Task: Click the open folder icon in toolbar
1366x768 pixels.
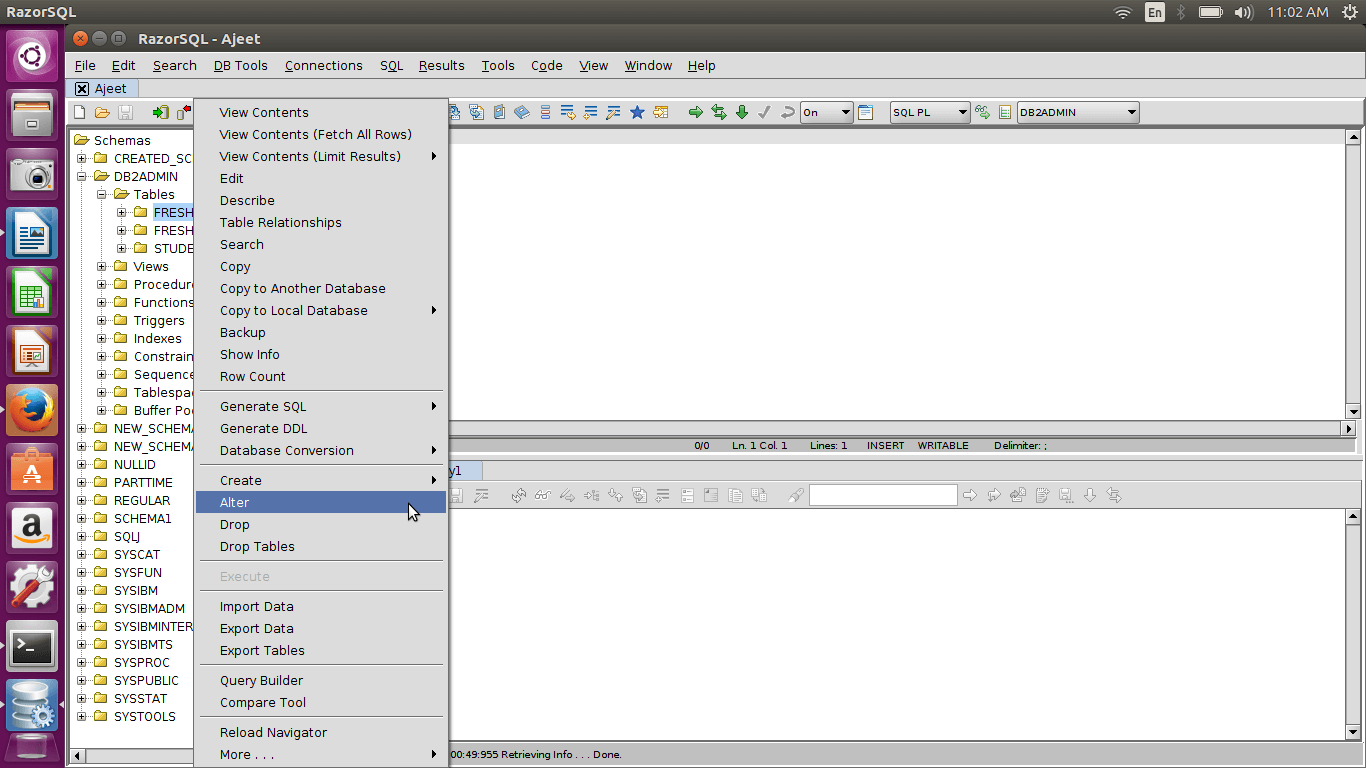Action: 102,113
